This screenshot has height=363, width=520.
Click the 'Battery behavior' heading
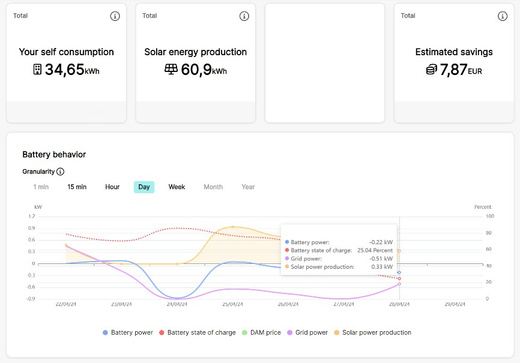pyautogui.click(x=54, y=155)
